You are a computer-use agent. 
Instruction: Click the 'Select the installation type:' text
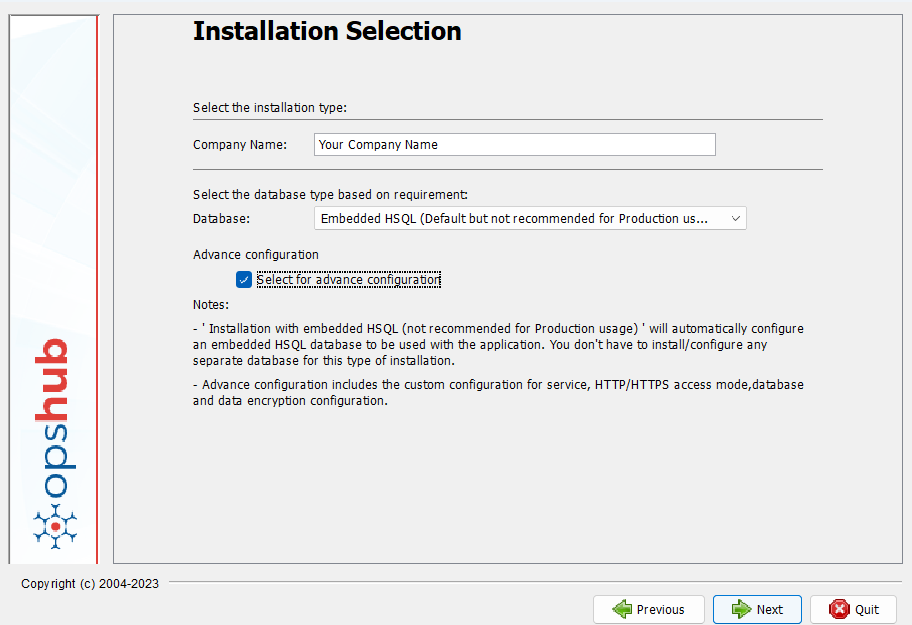click(x=269, y=108)
